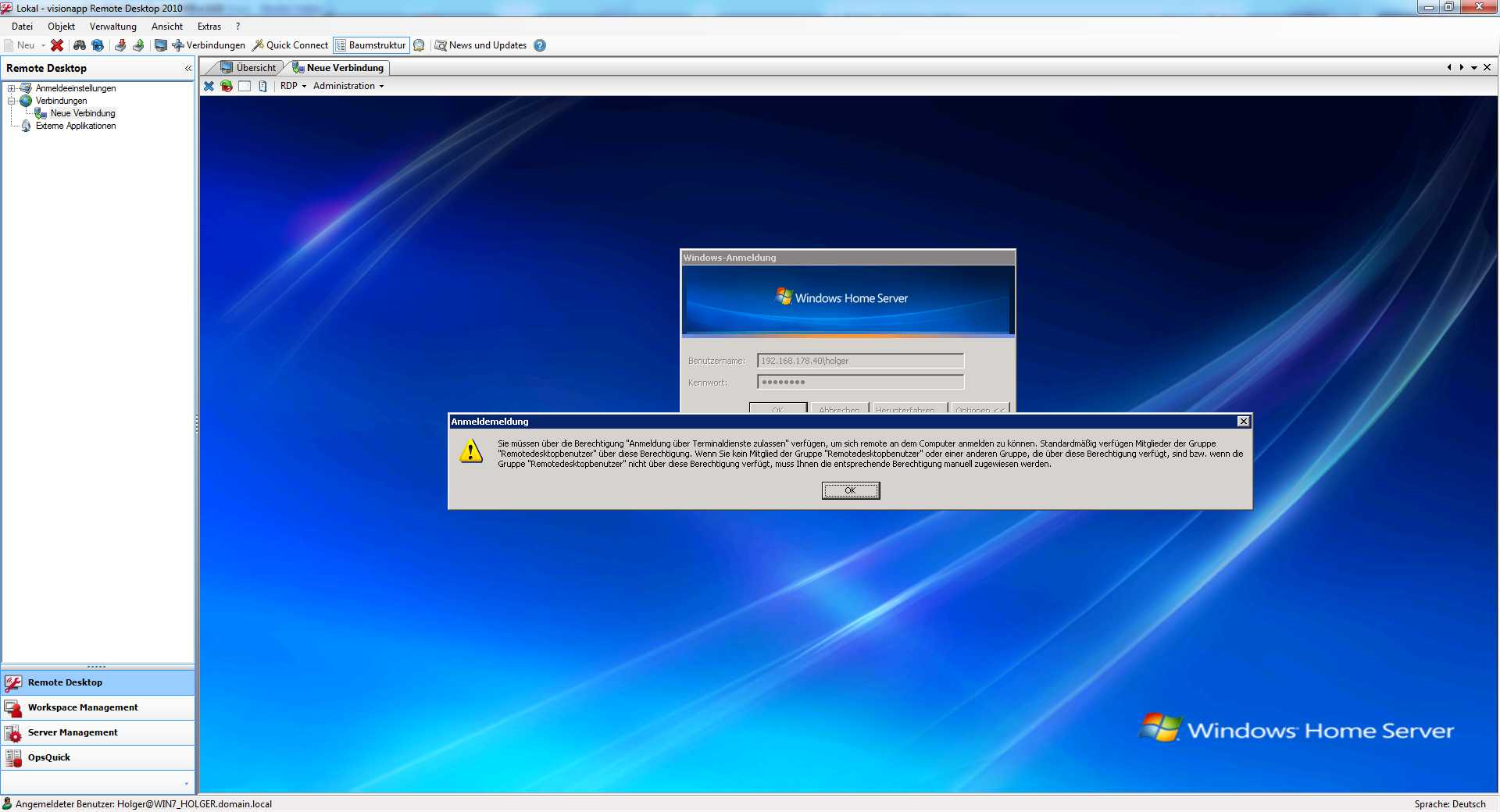Click the reconnect icon in connection toolbar
The height and width of the screenshot is (812, 1500).
point(227,86)
